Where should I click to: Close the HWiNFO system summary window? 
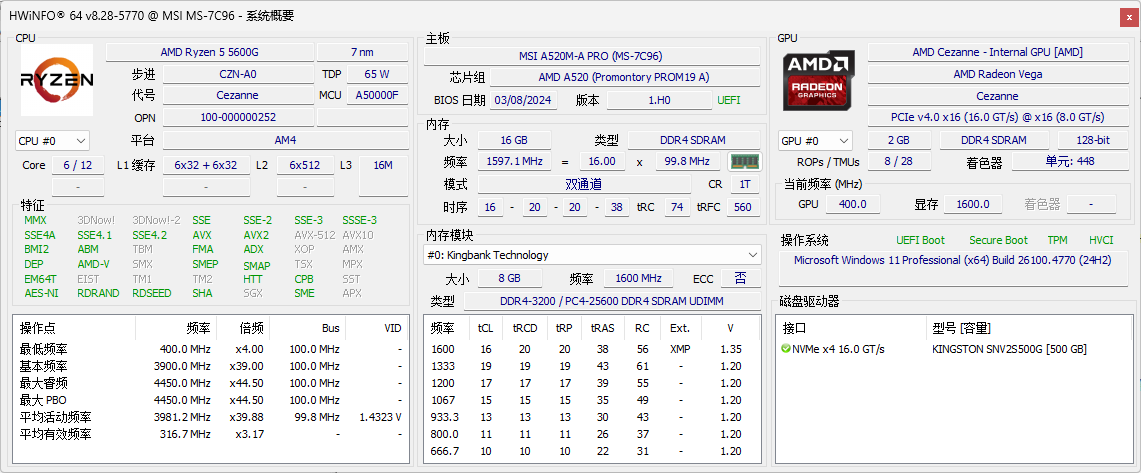coord(1129,15)
